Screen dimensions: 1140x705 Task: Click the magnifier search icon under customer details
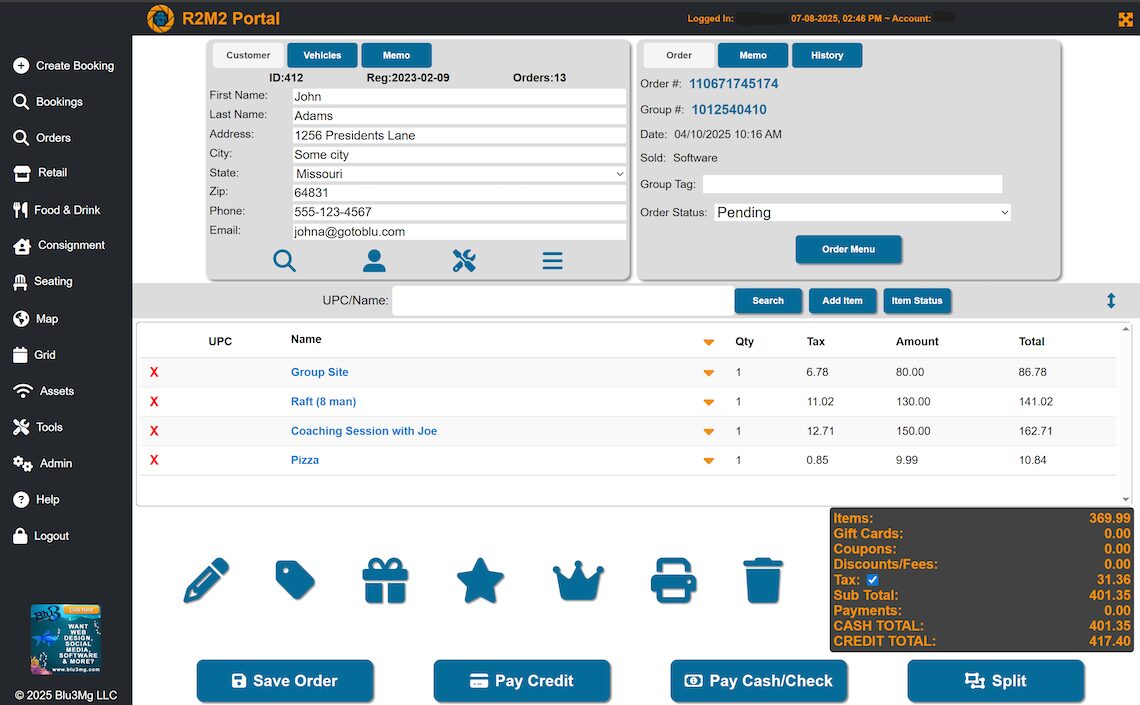284,261
